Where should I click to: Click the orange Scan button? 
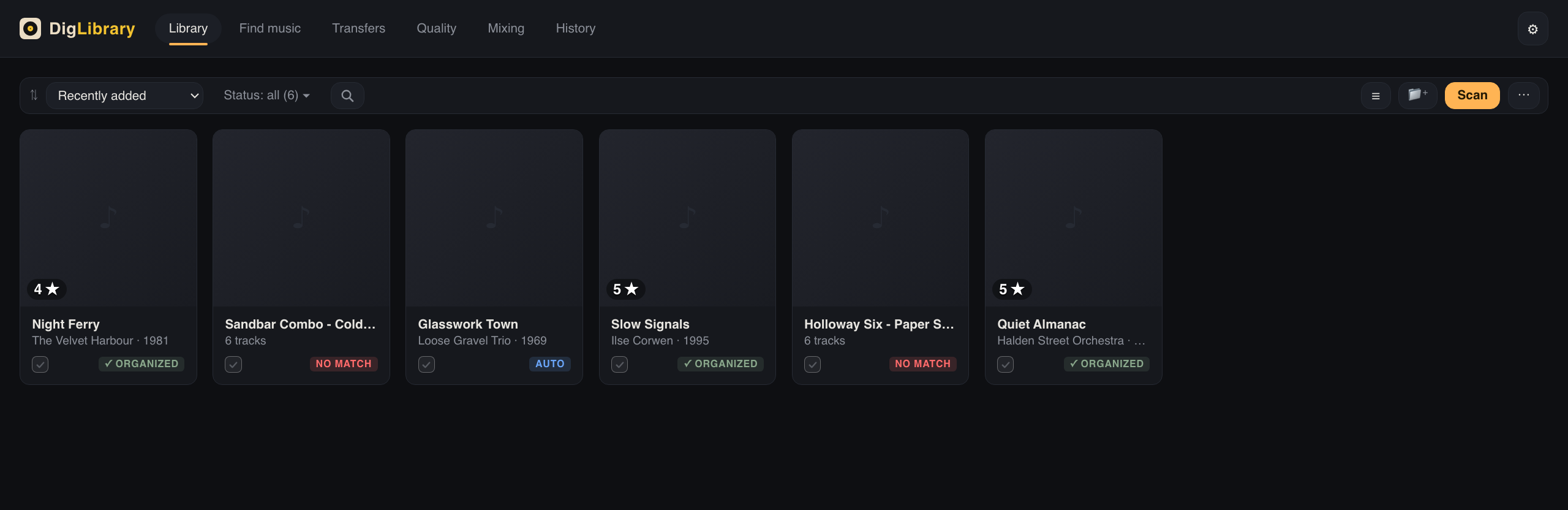click(1472, 95)
